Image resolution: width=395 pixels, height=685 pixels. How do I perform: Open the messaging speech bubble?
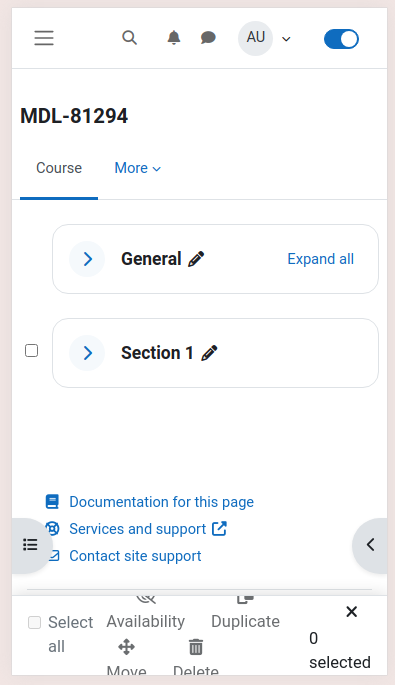click(x=208, y=38)
